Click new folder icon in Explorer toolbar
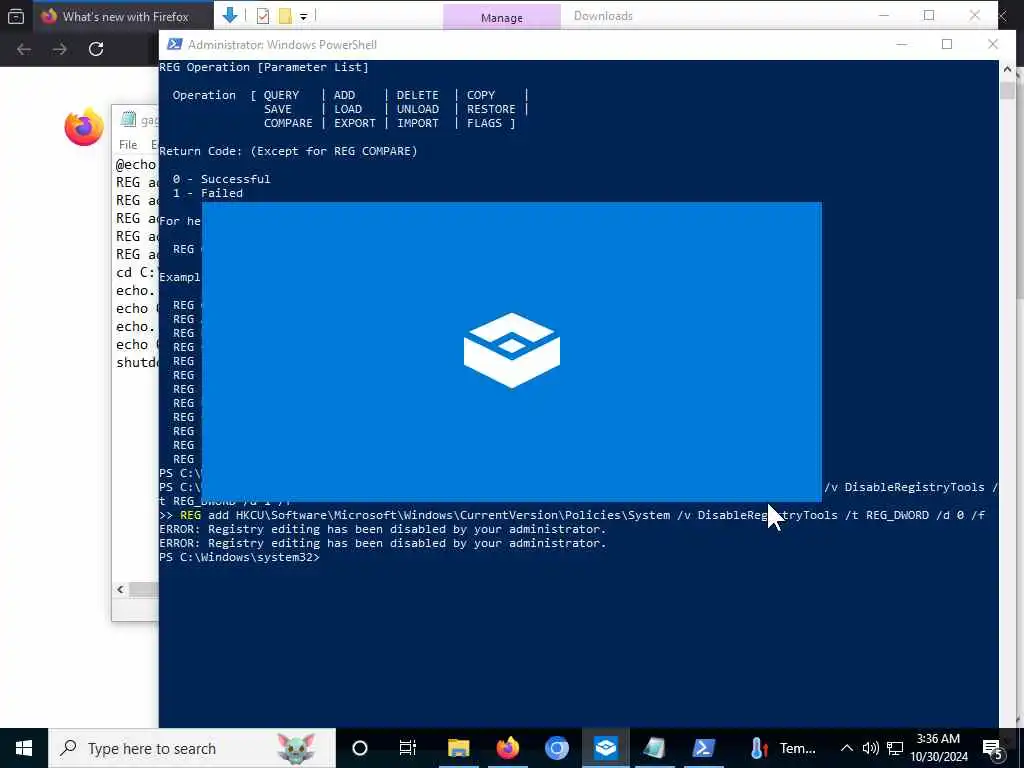Screen dimensions: 1024x768 pyautogui.click(x=285, y=16)
